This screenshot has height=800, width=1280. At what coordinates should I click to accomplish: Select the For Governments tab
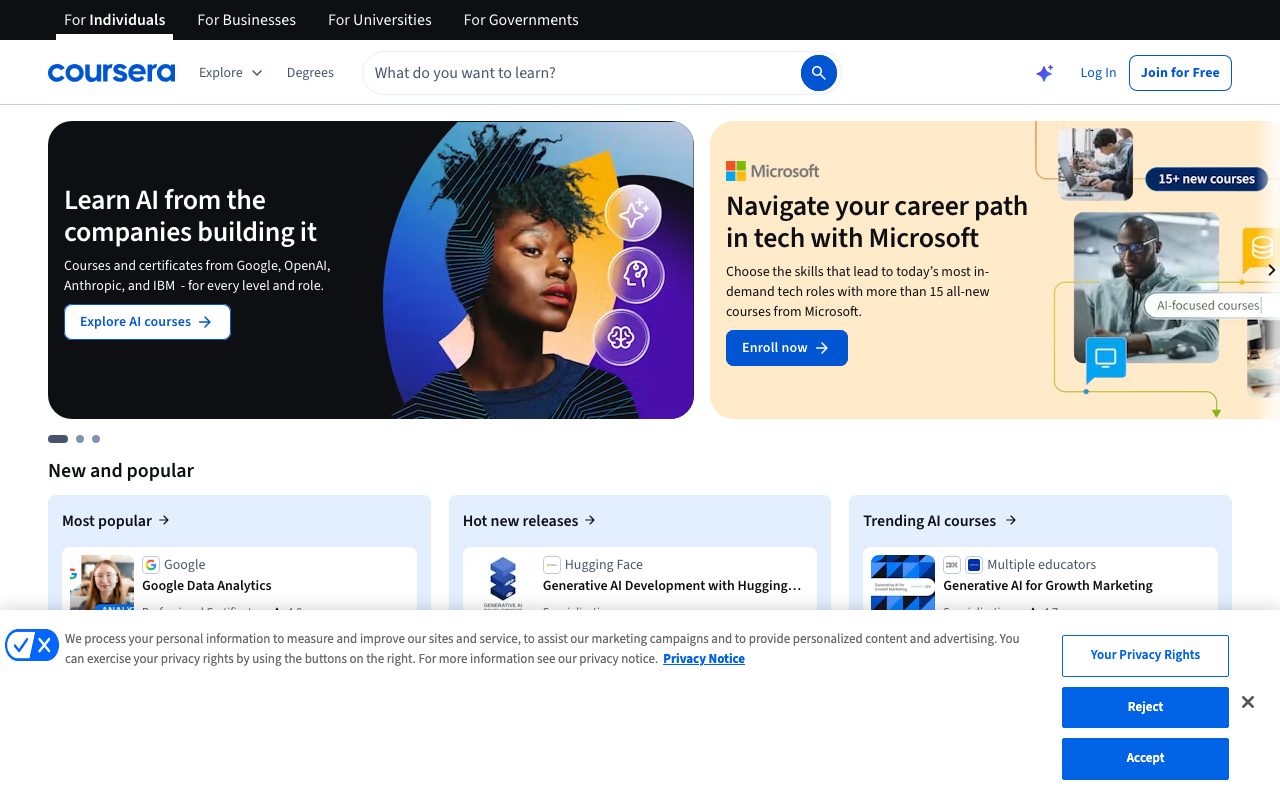pyautogui.click(x=521, y=20)
